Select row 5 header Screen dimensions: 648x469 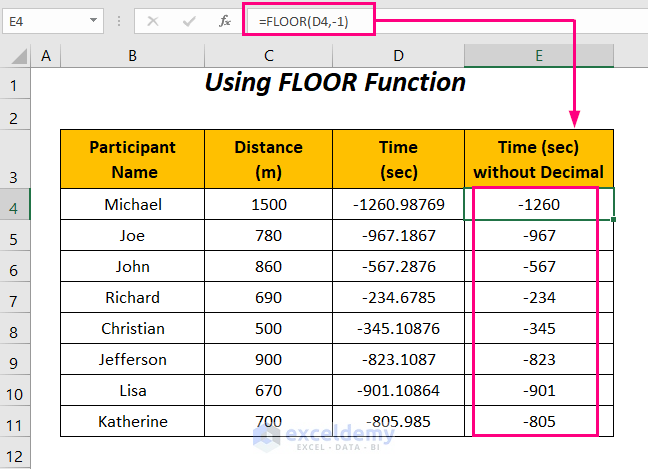[14, 236]
